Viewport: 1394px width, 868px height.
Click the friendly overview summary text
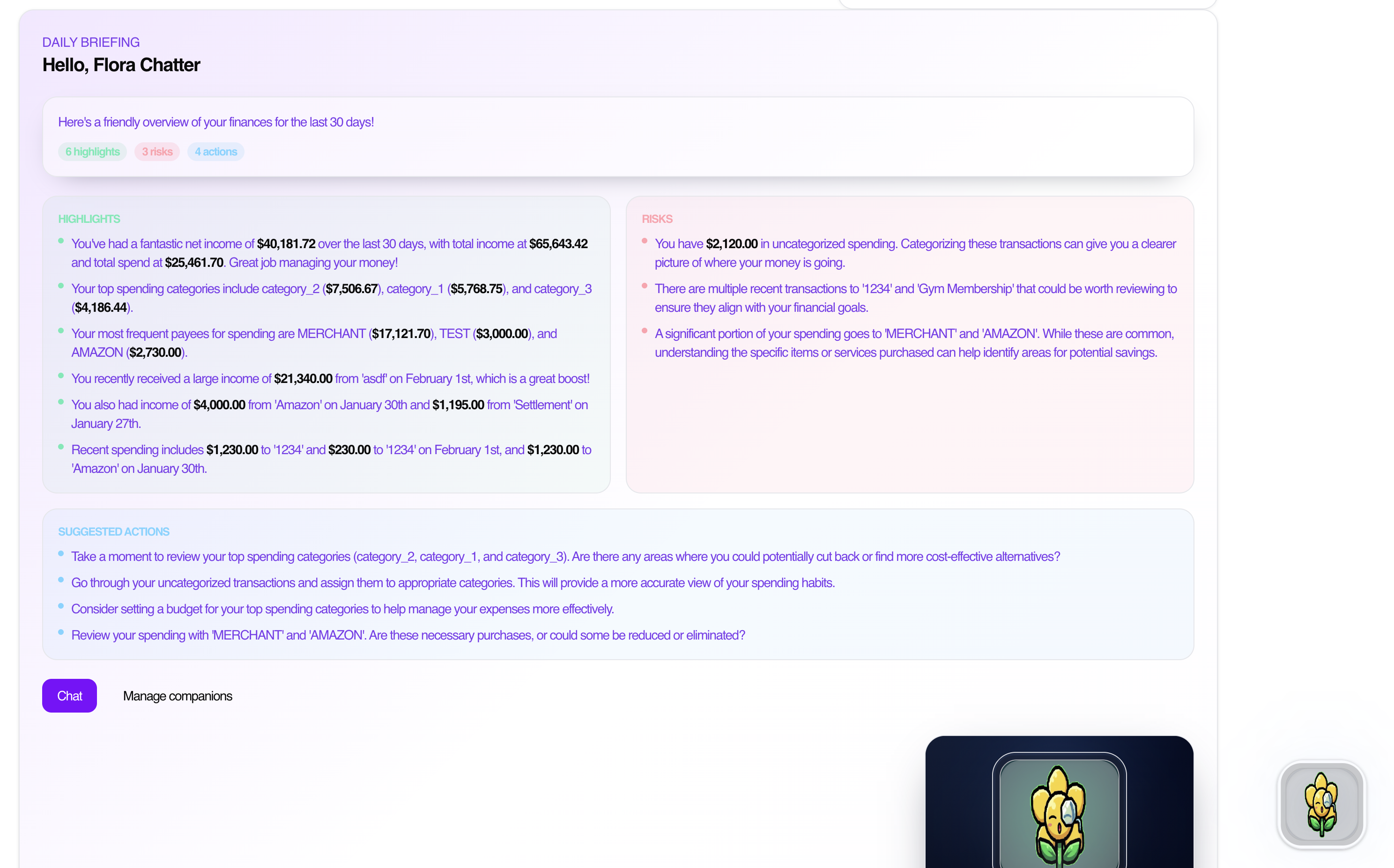pos(216,122)
